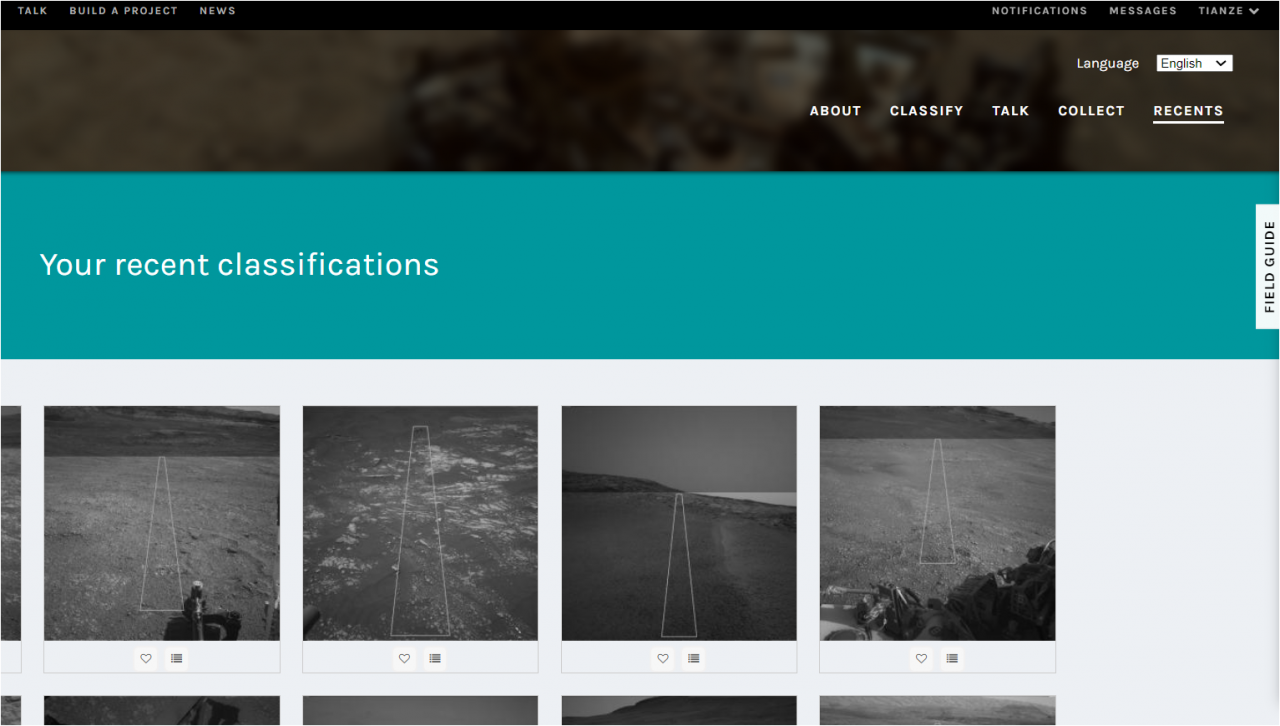Open the rover wheels debris thumbnail
1280x726 pixels.
click(x=937, y=523)
